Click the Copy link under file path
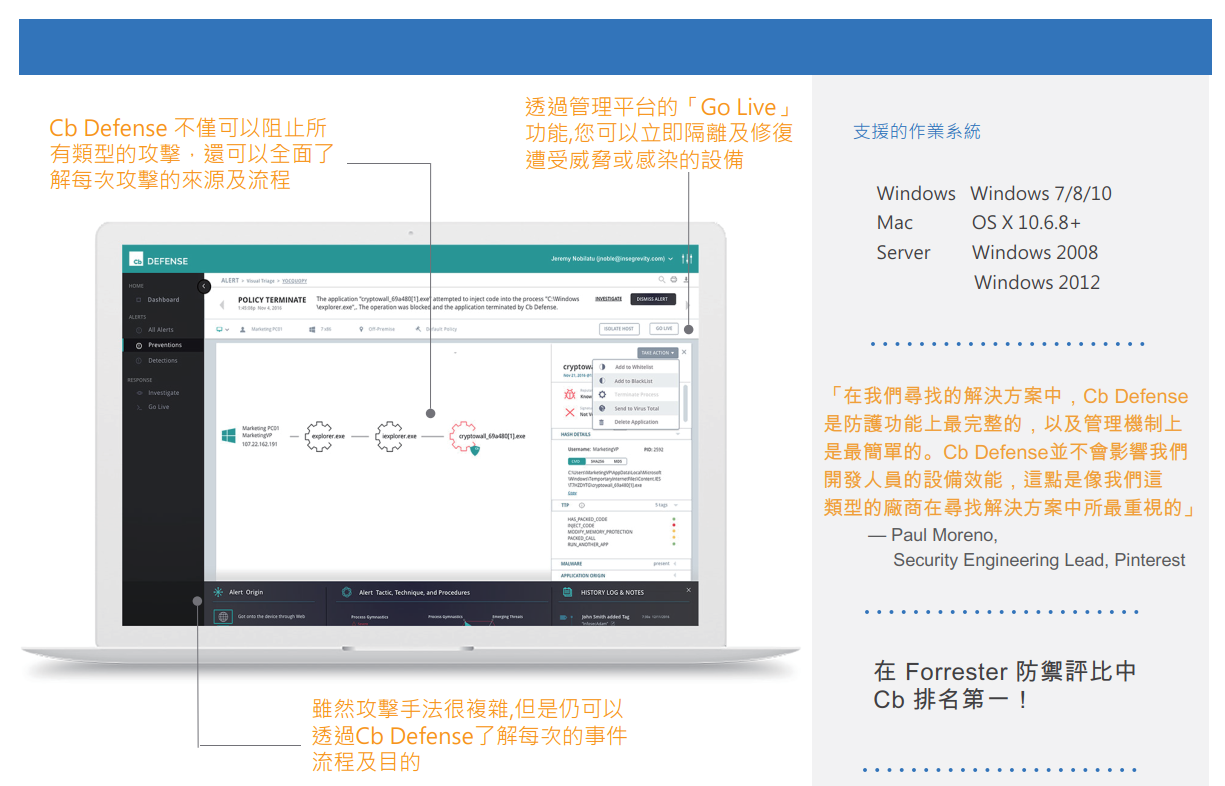1225x786 pixels. [572, 493]
